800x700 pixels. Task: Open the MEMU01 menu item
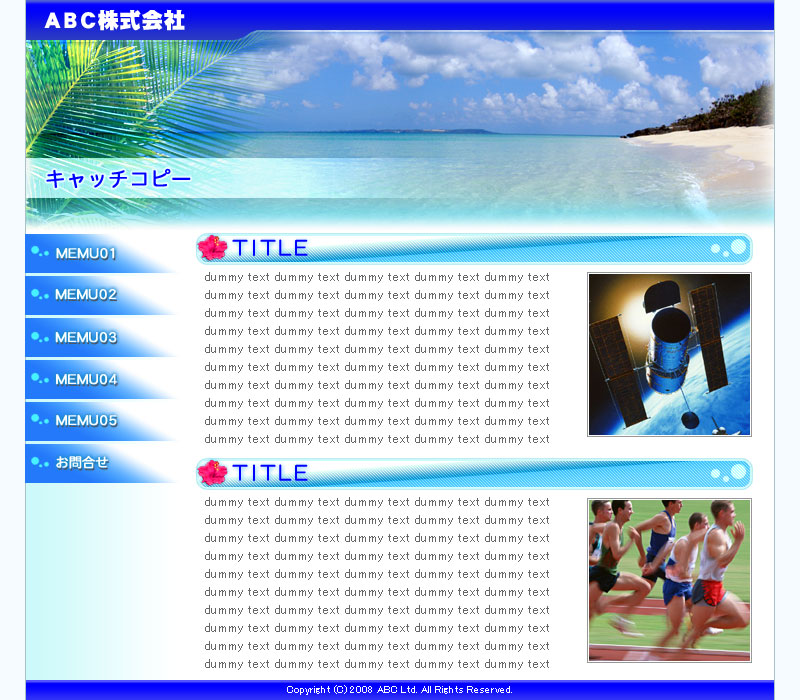(x=101, y=254)
